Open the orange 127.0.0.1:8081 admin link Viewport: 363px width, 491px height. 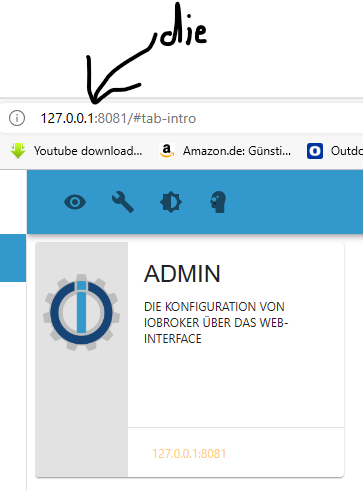point(189,454)
